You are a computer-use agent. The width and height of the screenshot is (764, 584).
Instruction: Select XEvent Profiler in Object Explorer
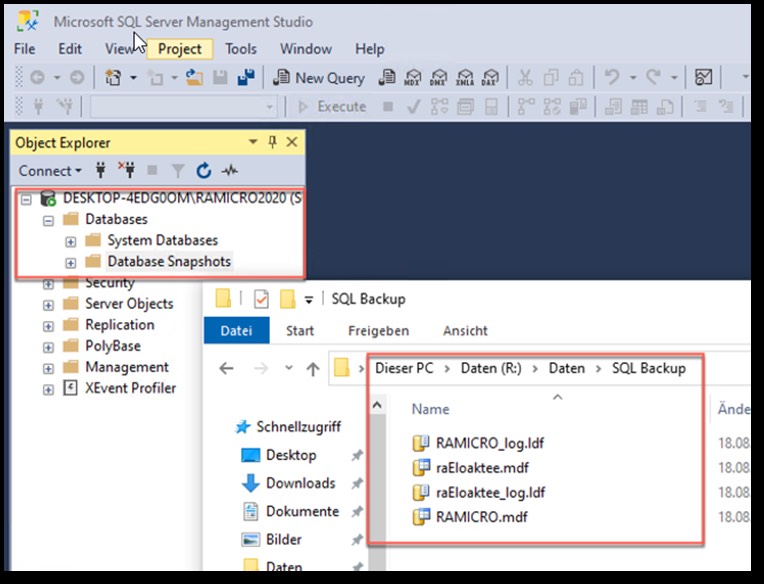point(130,388)
